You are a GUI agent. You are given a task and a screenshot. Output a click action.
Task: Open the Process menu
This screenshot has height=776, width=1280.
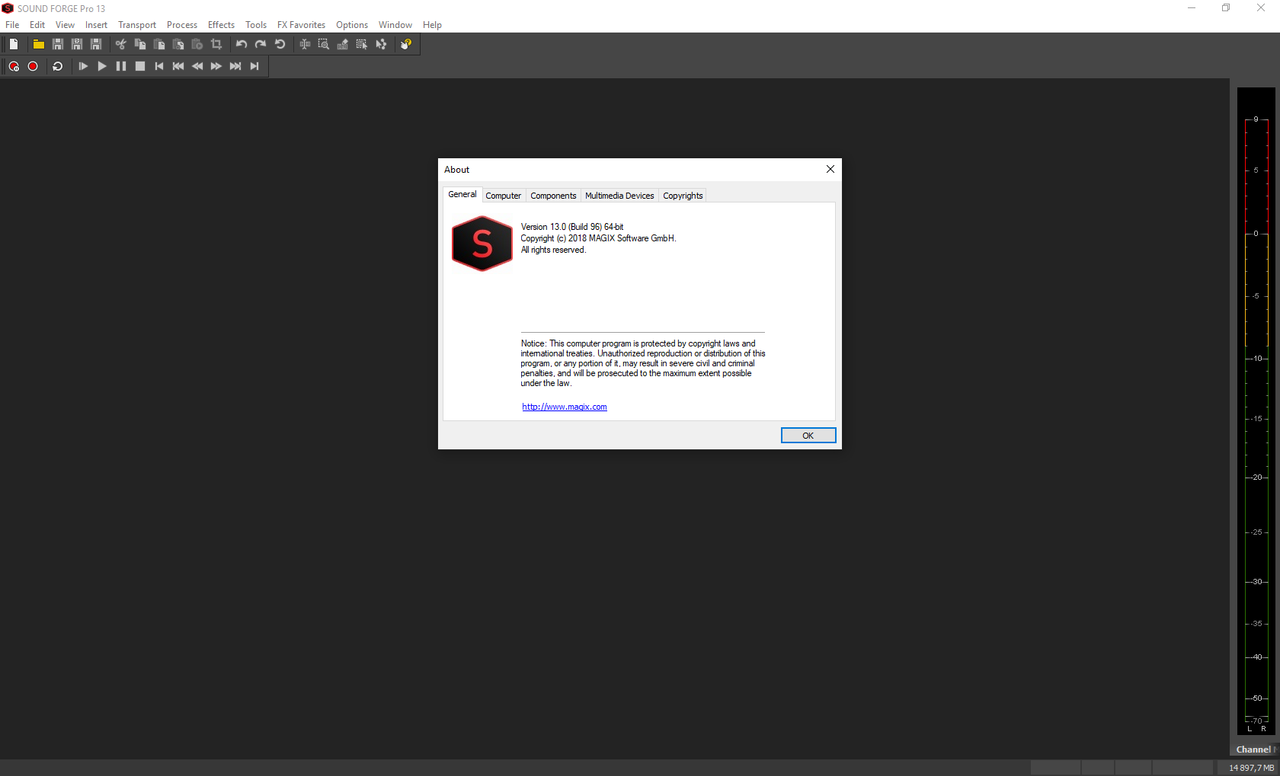point(182,25)
